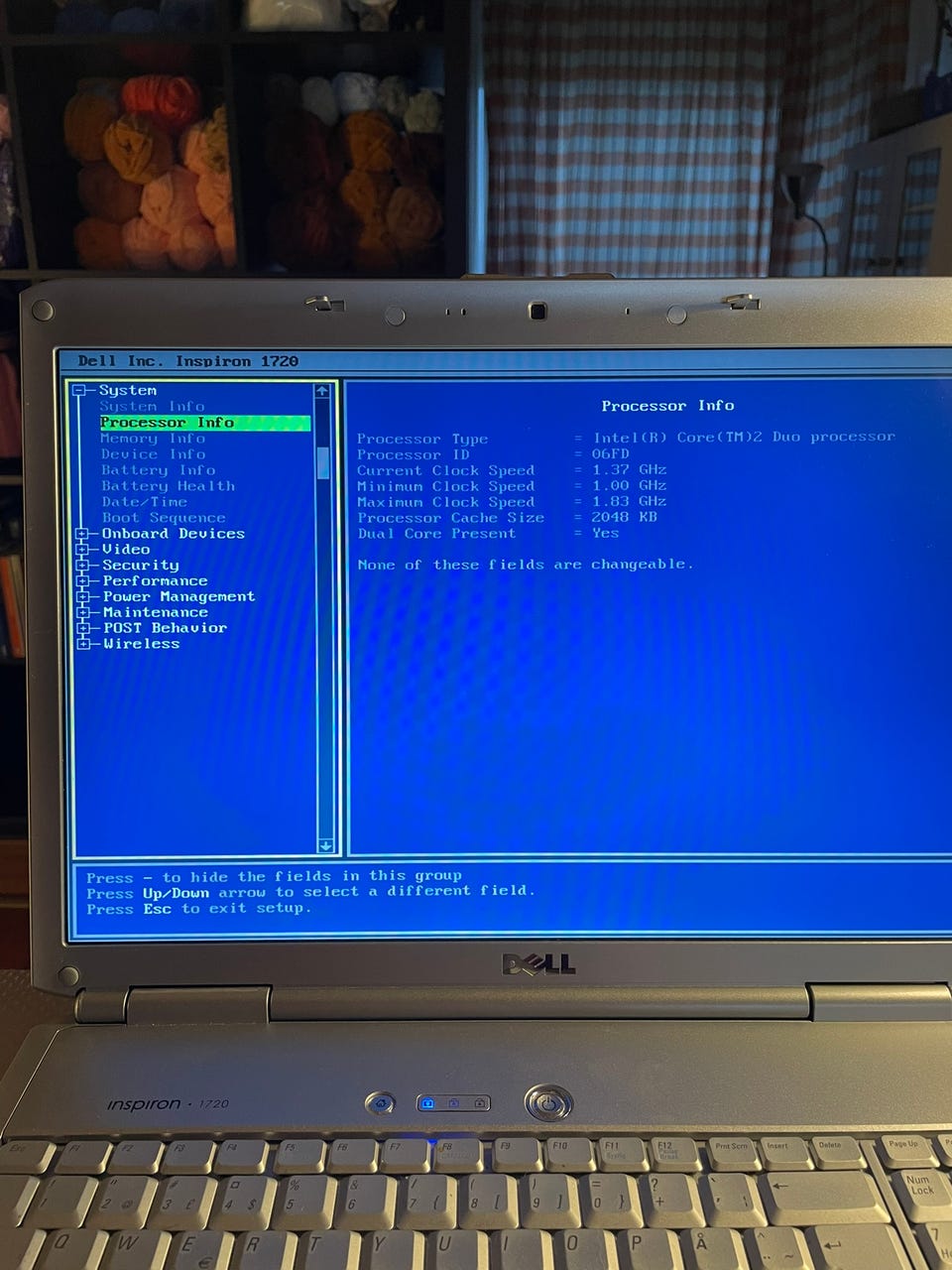The height and width of the screenshot is (1270, 952).
Task: Click the Minimum Clock Speed 1.00 GHz value
Action: tap(629, 485)
